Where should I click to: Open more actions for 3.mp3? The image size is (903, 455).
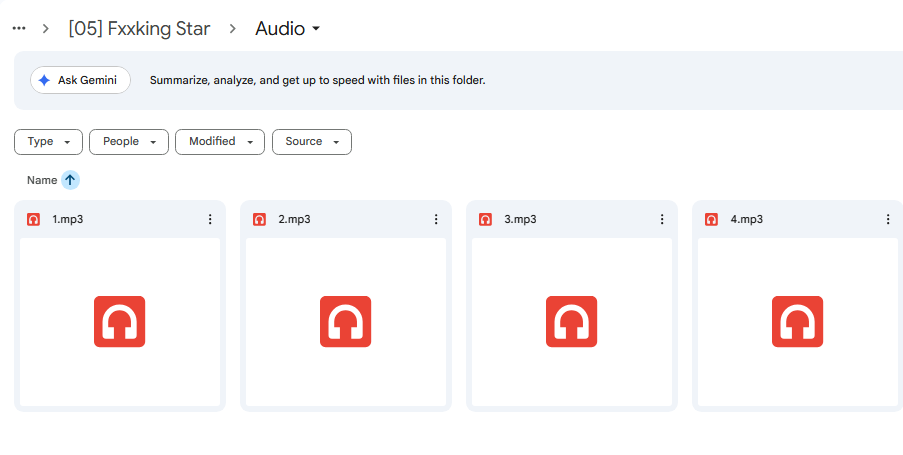[x=662, y=219]
